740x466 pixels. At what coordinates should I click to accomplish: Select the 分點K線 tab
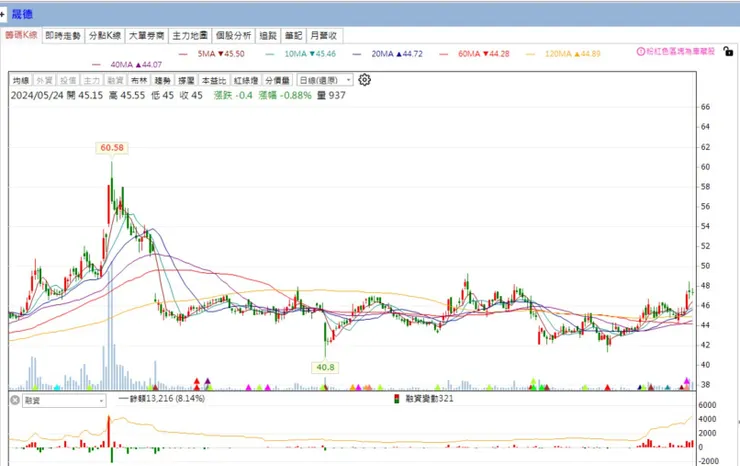coord(105,36)
